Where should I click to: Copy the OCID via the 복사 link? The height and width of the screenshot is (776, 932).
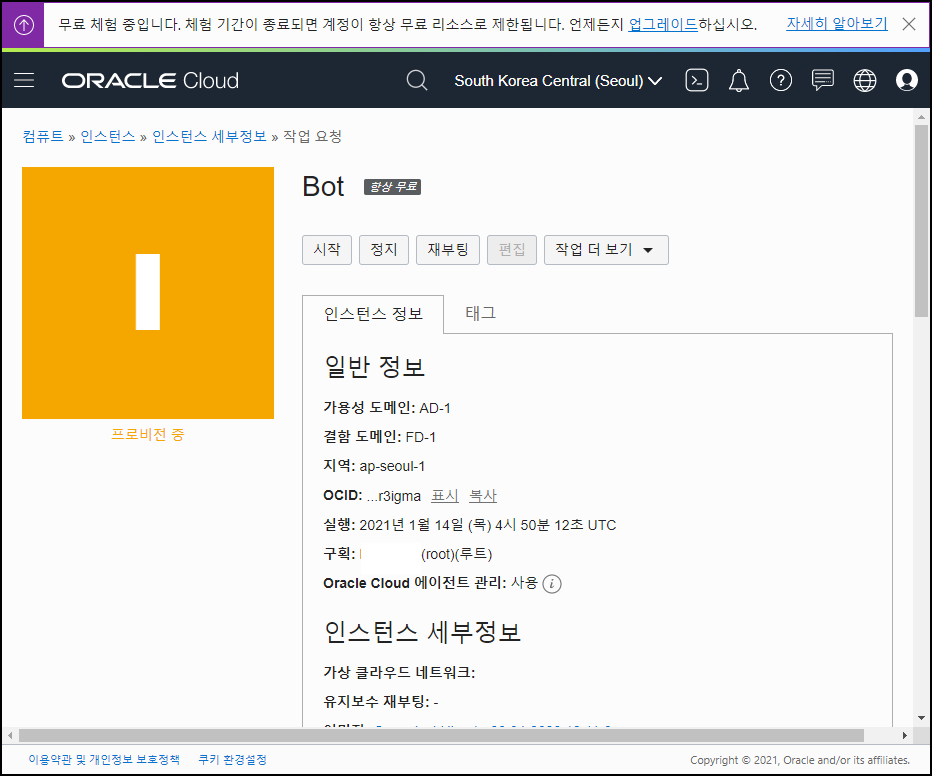coord(486,495)
